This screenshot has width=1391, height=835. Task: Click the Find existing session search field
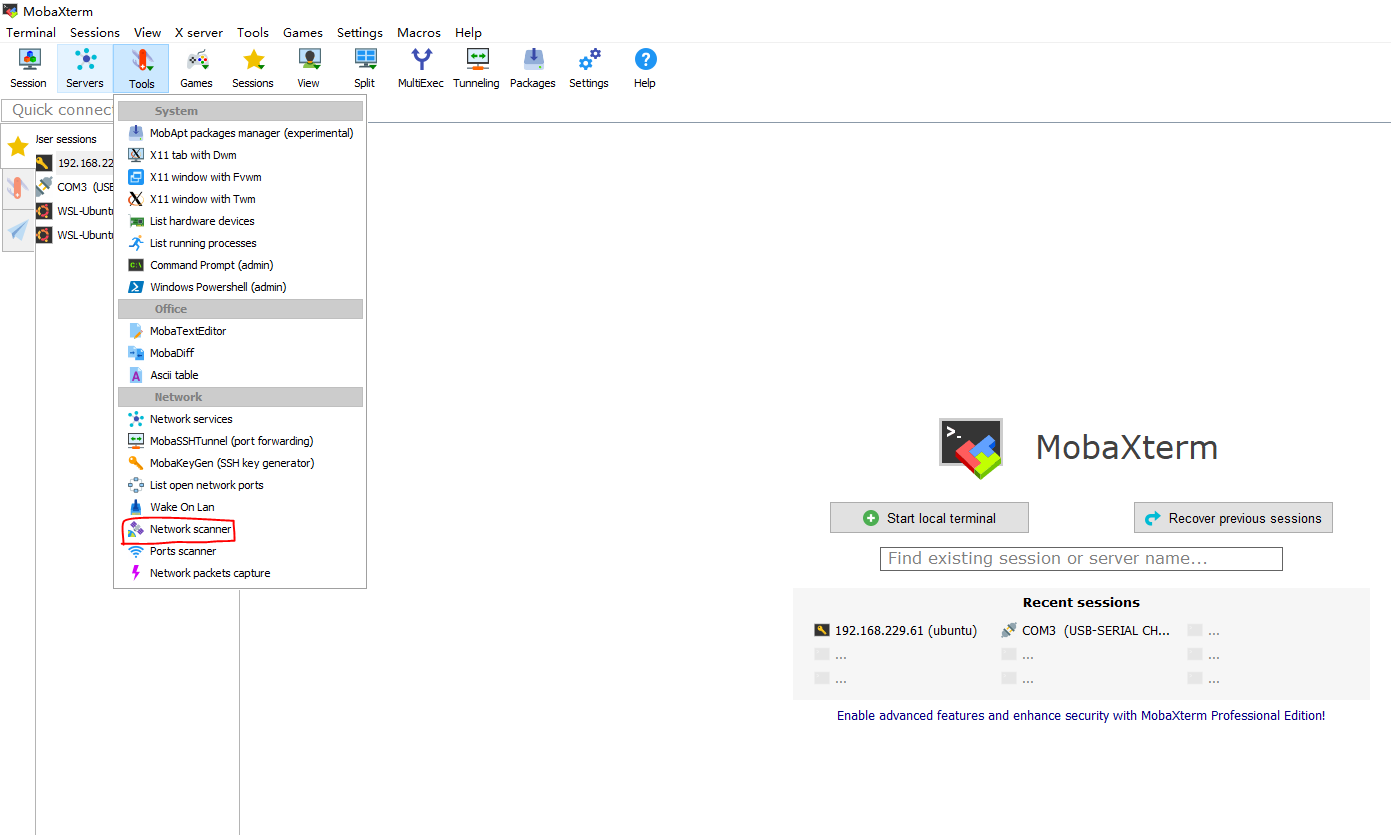point(1081,559)
